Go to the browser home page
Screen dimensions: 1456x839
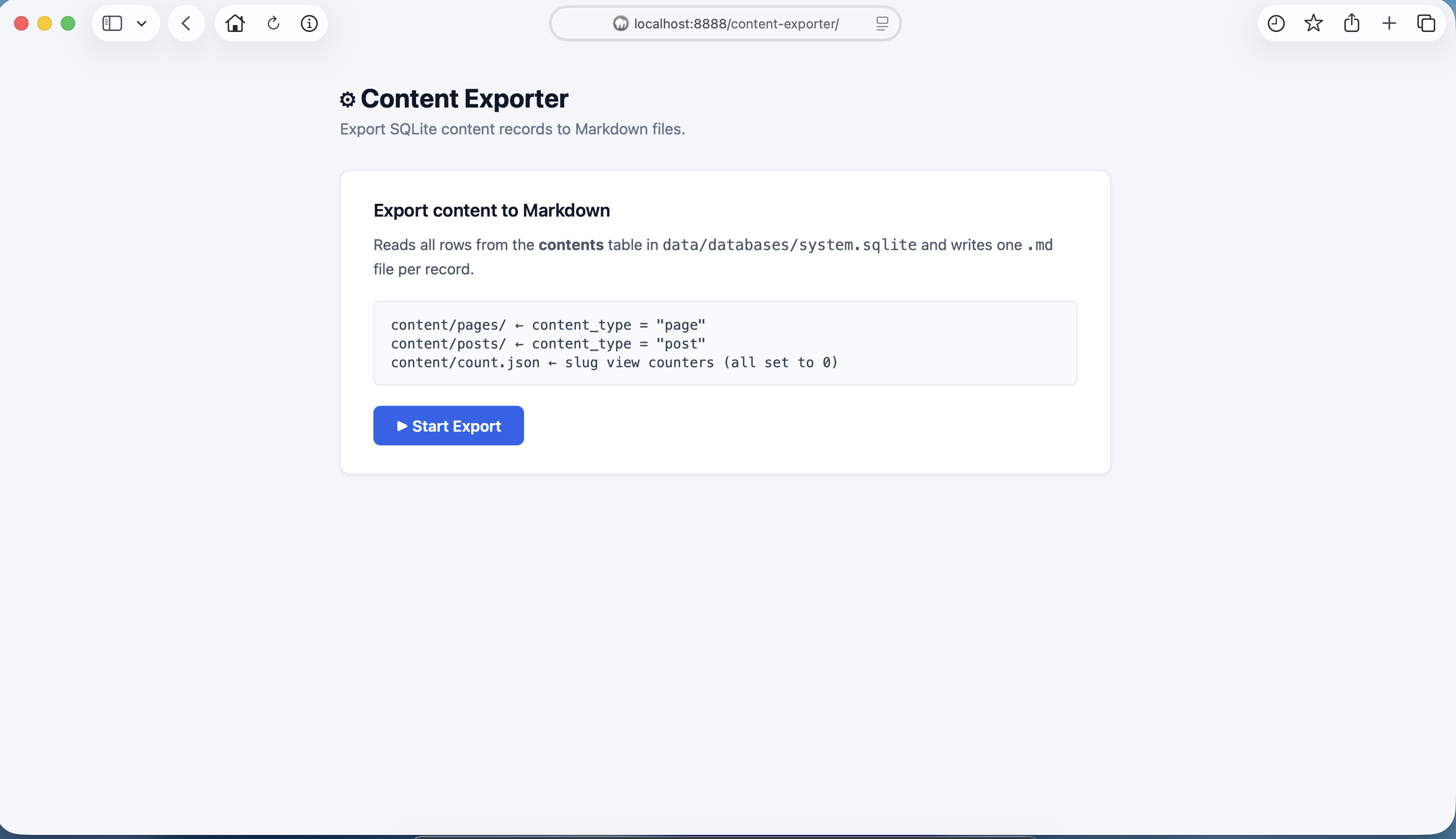234,24
